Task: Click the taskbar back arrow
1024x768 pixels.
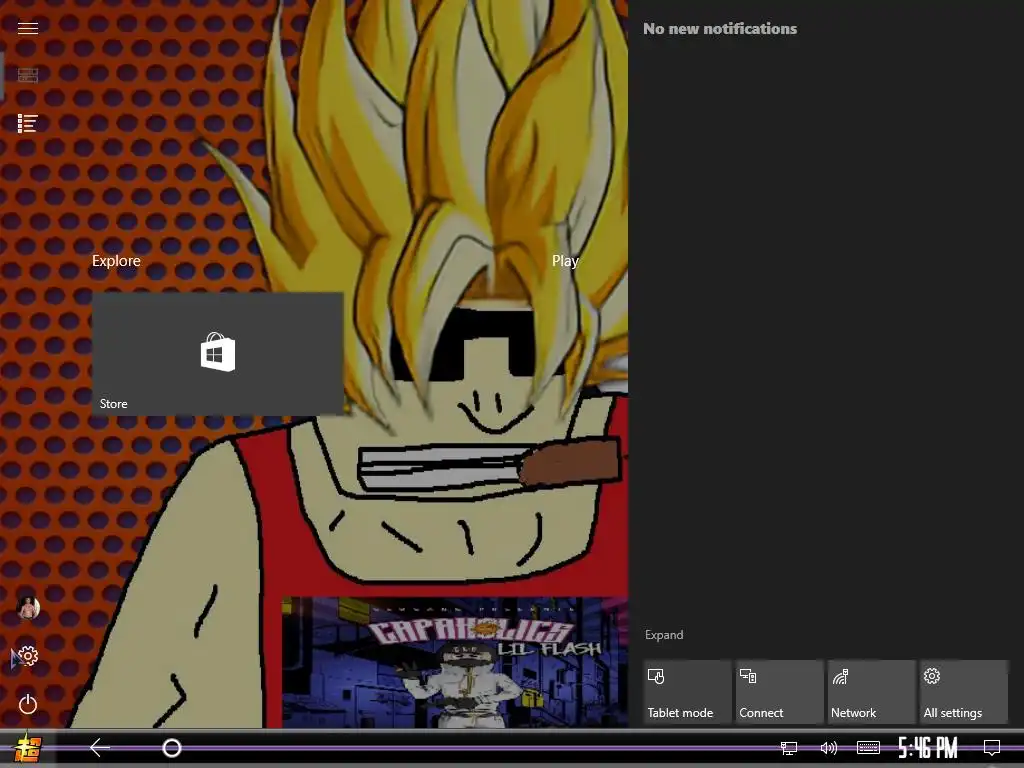Action: coord(99,748)
